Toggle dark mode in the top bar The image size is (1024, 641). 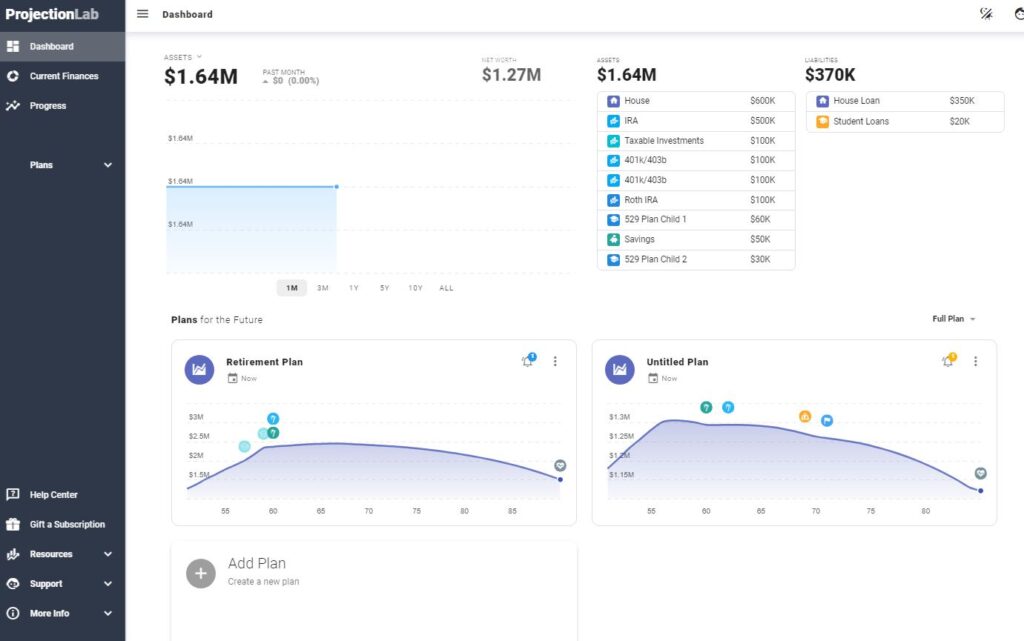(x=986, y=15)
